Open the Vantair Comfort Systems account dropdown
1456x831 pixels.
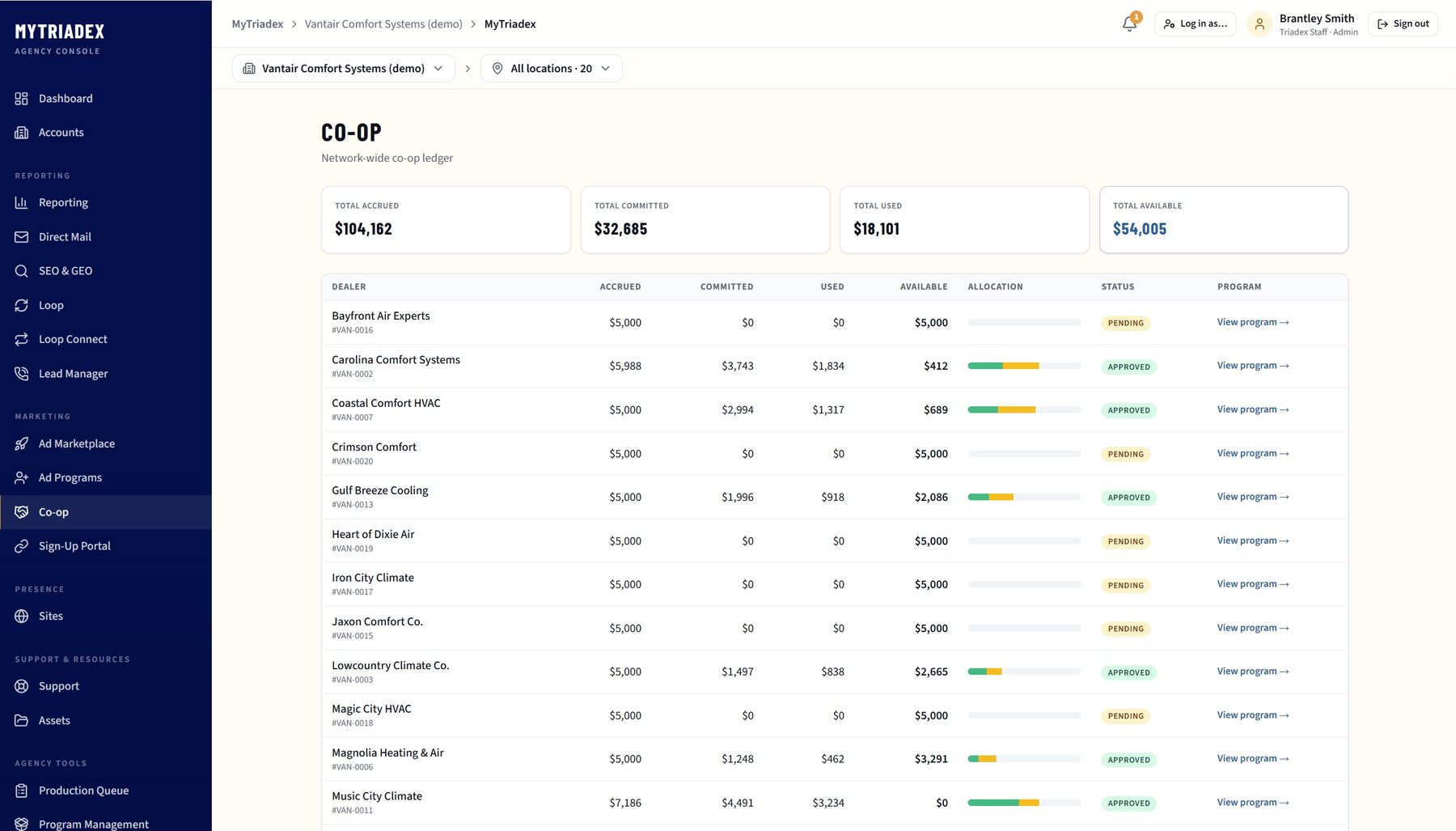click(x=343, y=69)
